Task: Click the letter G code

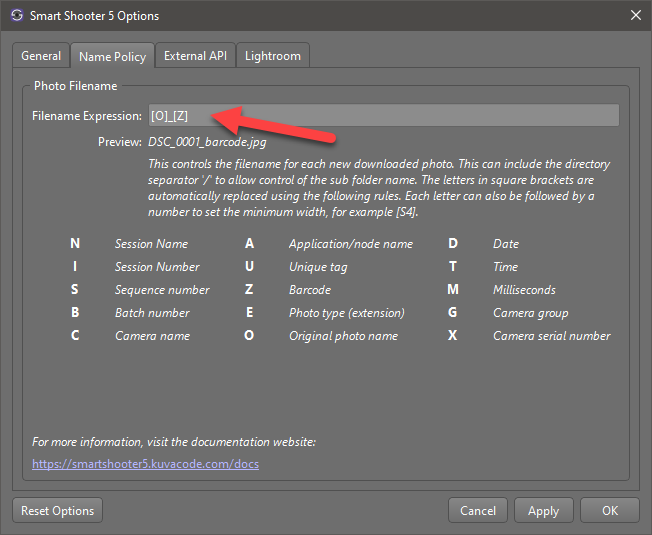Action: (x=453, y=312)
